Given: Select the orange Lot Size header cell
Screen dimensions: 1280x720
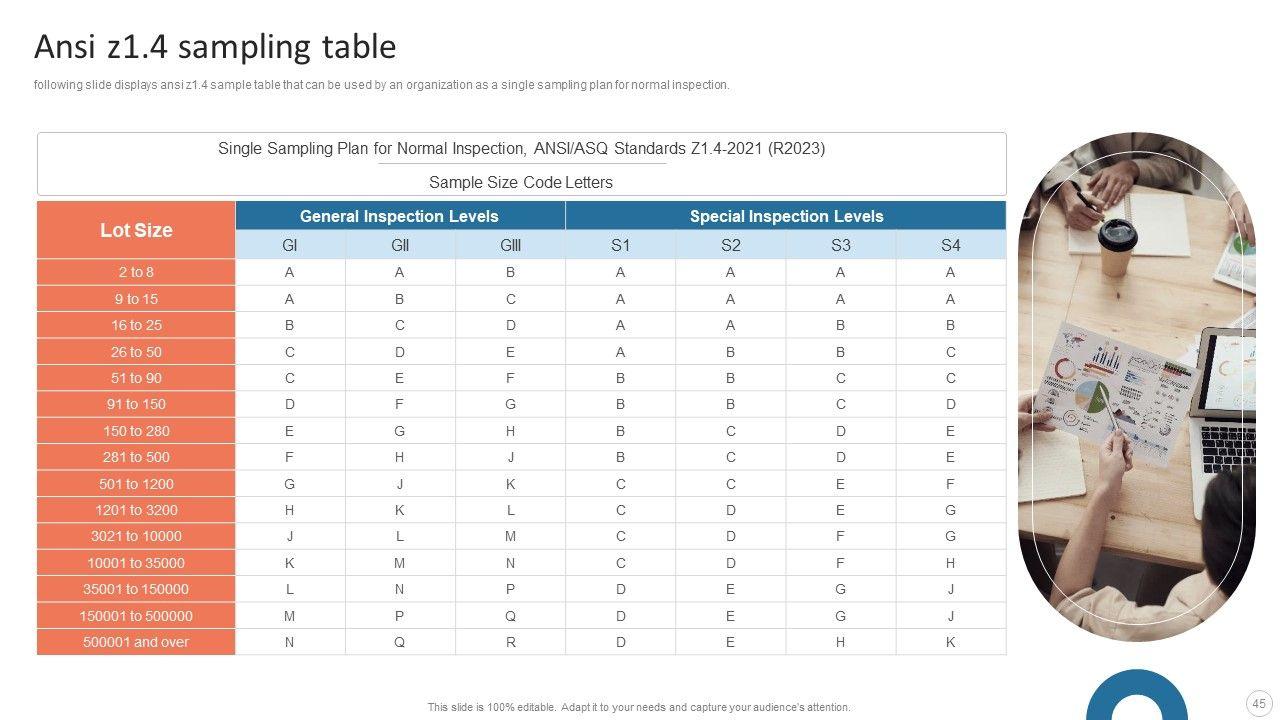Looking at the screenshot, I should [x=136, y=230].
